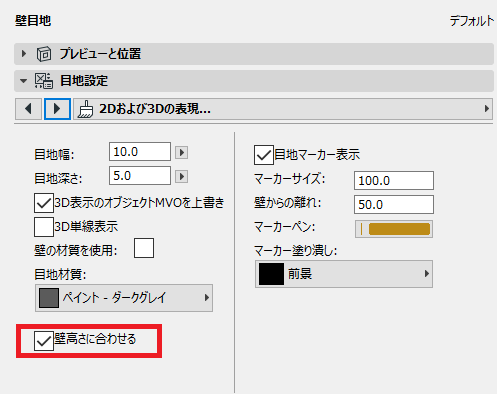Click the arrow button beside 目地幅 field
497x394 pixels.
click(x=182, y=152)
